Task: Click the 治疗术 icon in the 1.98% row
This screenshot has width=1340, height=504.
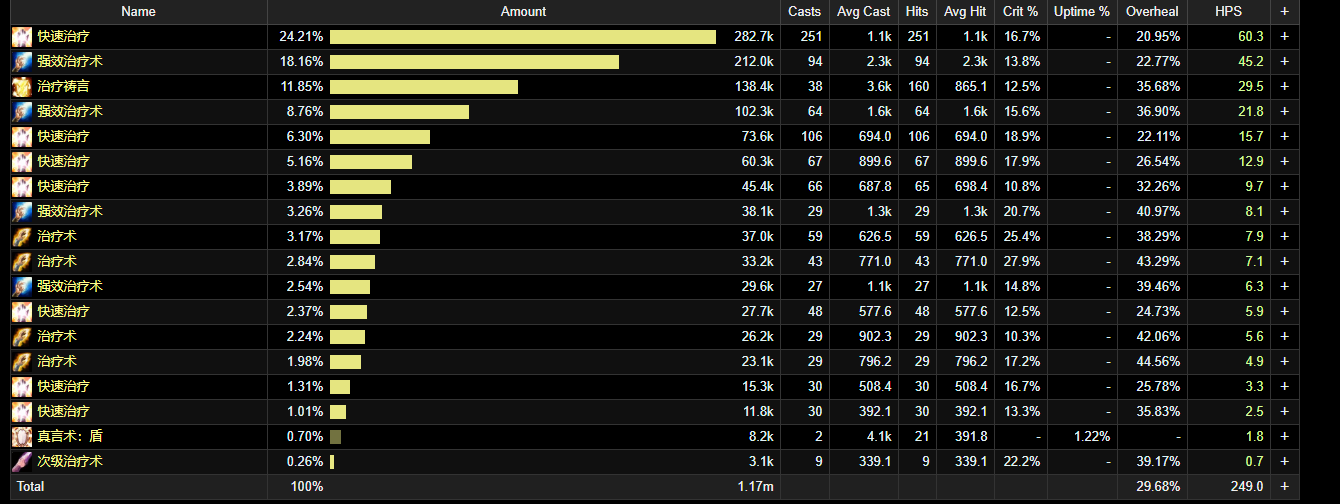Action: (x=21, y=362)
